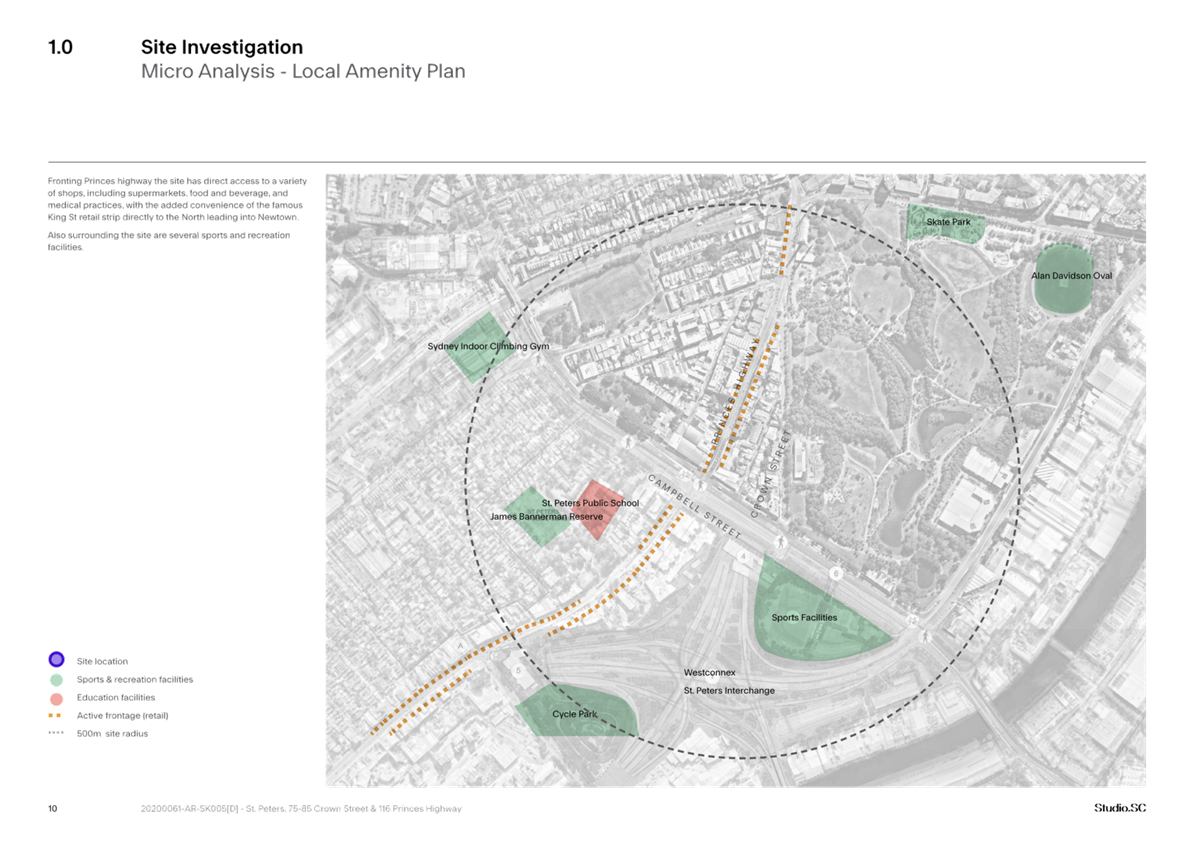Select the Skate Park green area
This screenshot has width=1193, height=843.
944,223
